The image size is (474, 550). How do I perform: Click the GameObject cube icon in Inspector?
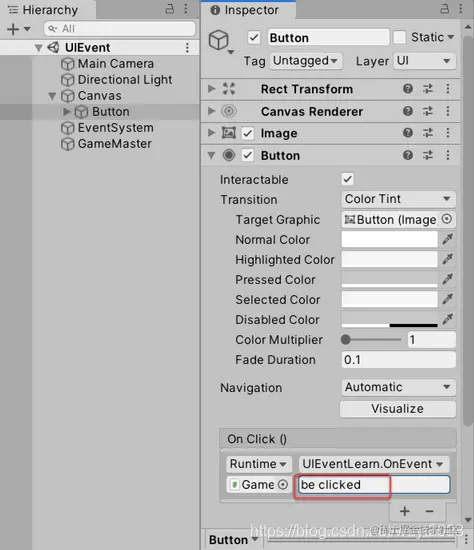[x=219, y=40]
